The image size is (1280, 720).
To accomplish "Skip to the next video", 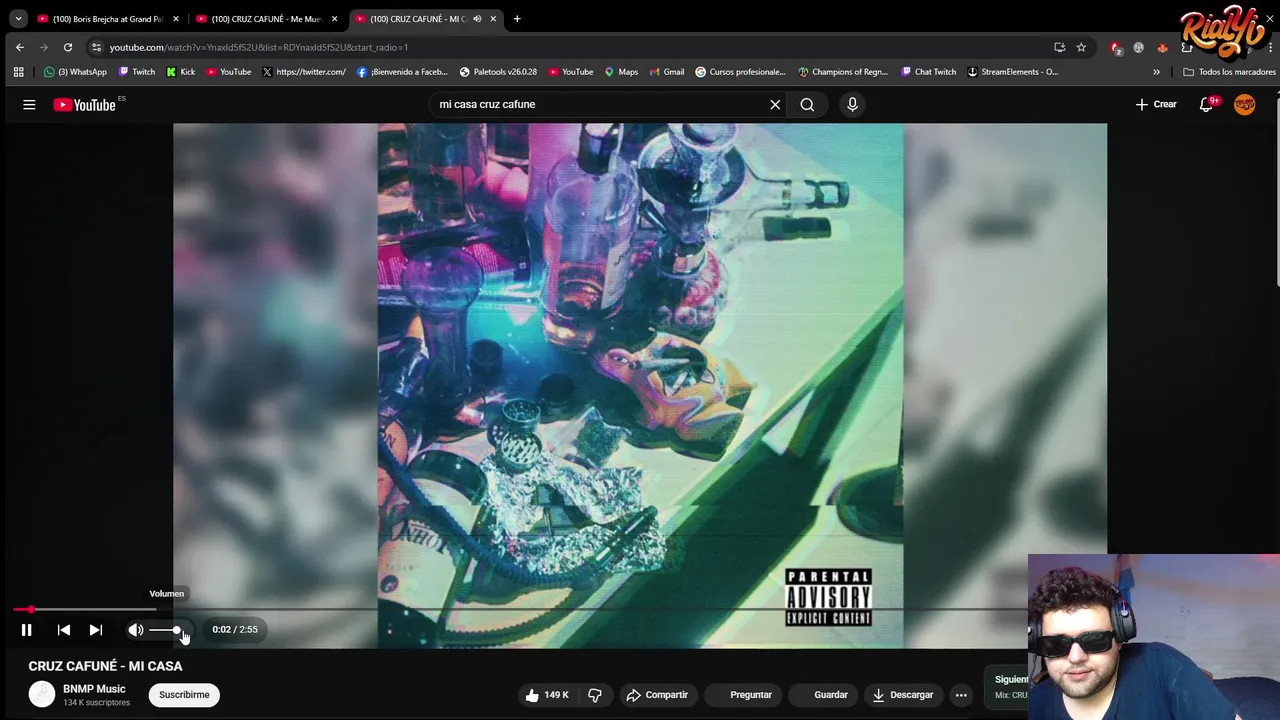I will click(96, 630).
